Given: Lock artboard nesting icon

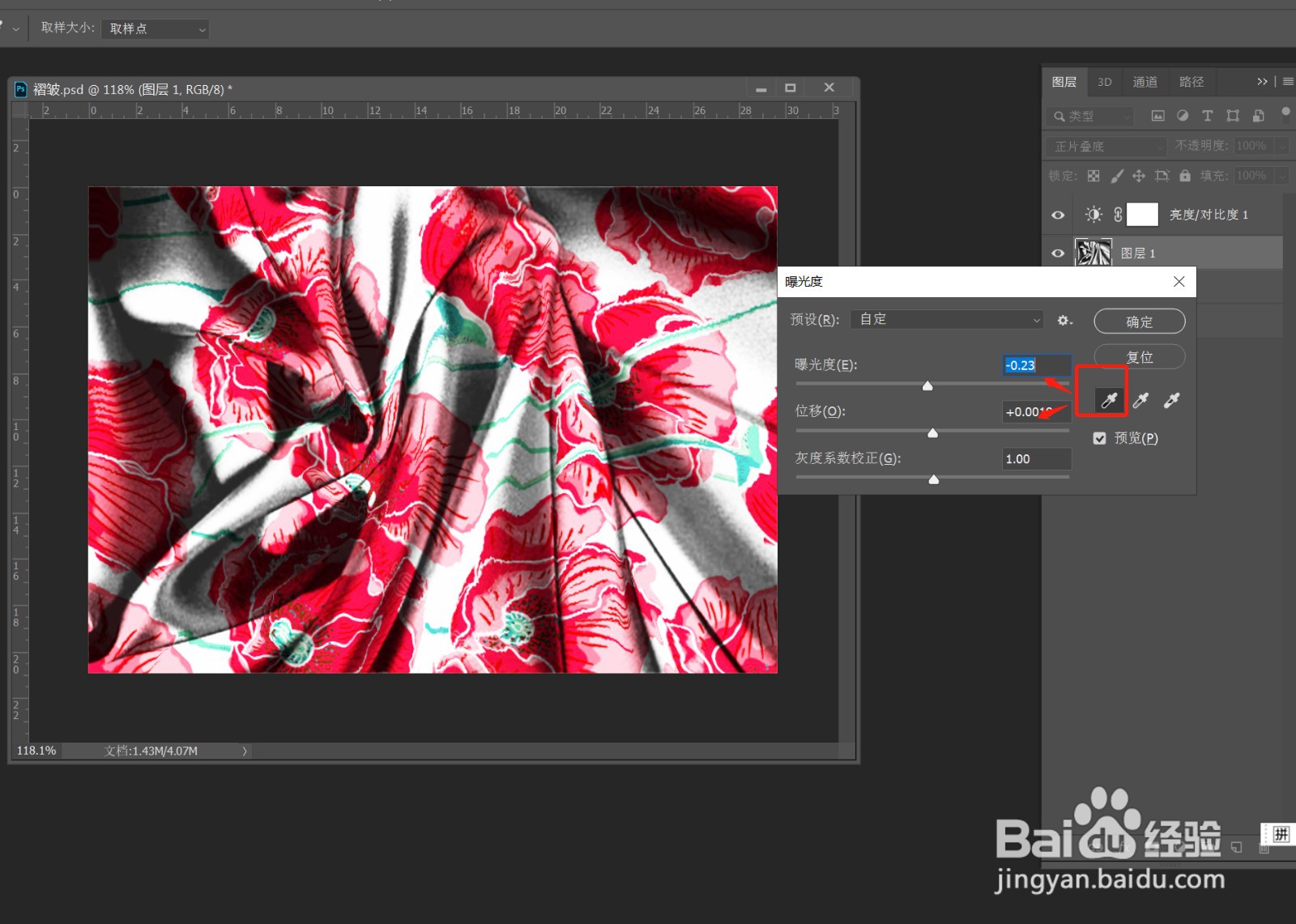Looking at the screenshot, I should point(1162,176).
